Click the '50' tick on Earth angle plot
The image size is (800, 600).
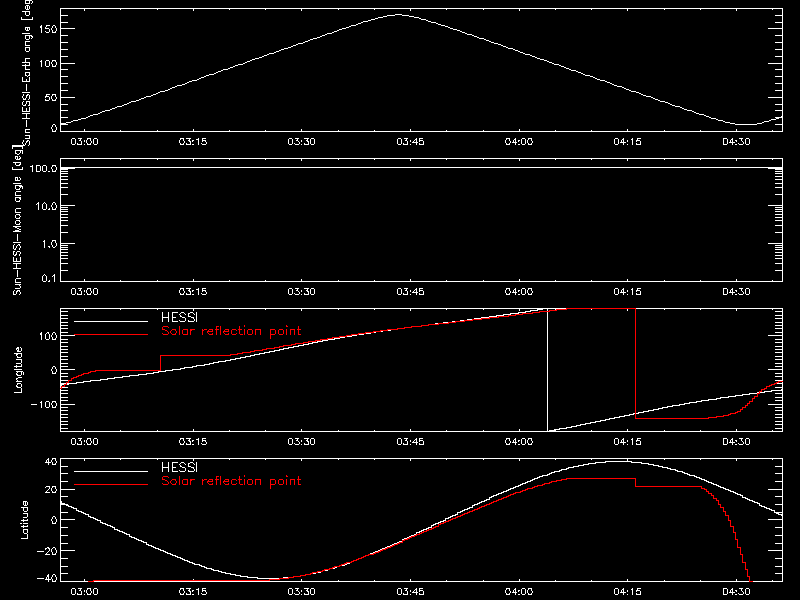[51, 97]
